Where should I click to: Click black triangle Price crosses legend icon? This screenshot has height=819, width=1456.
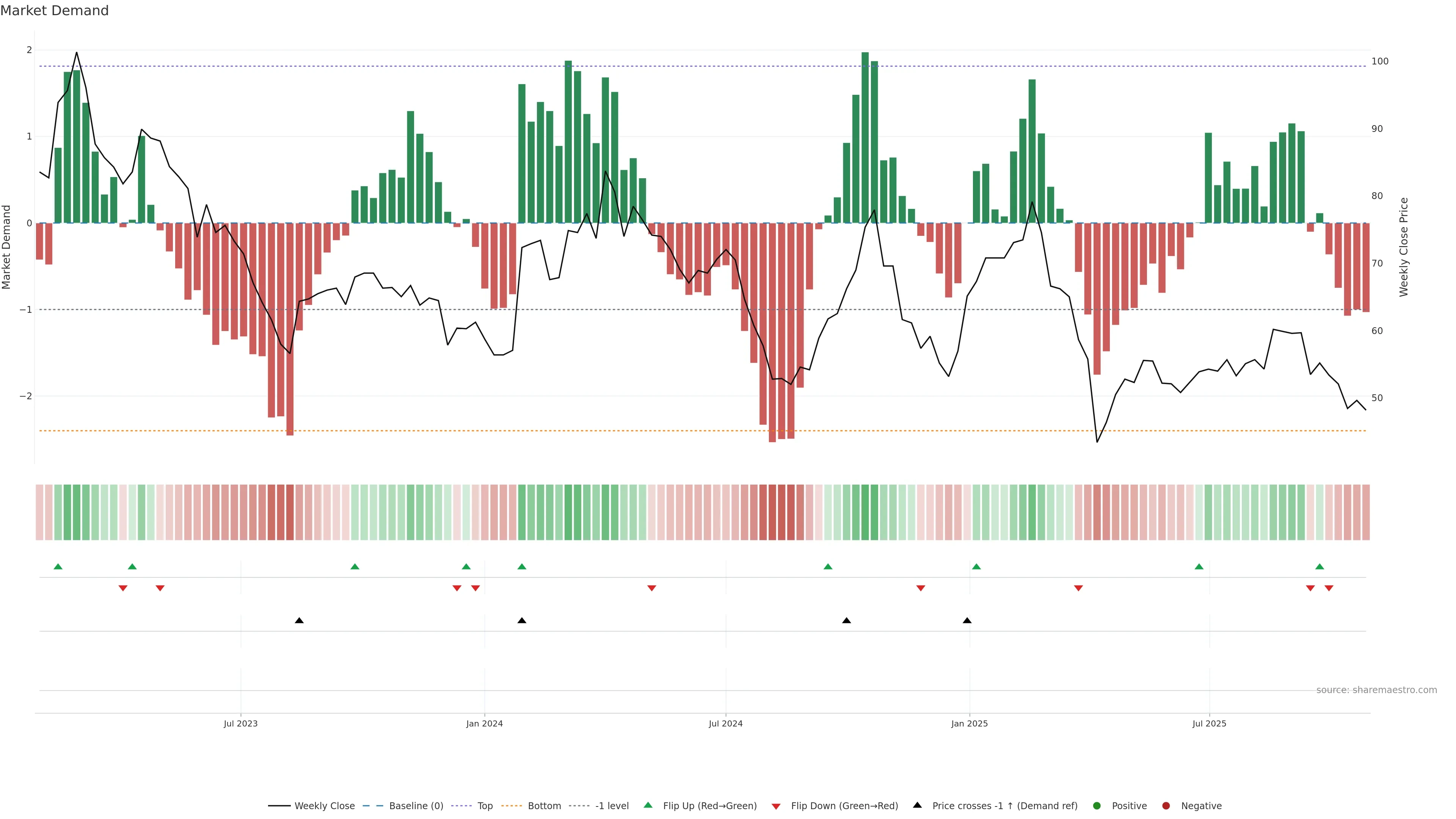917,805
